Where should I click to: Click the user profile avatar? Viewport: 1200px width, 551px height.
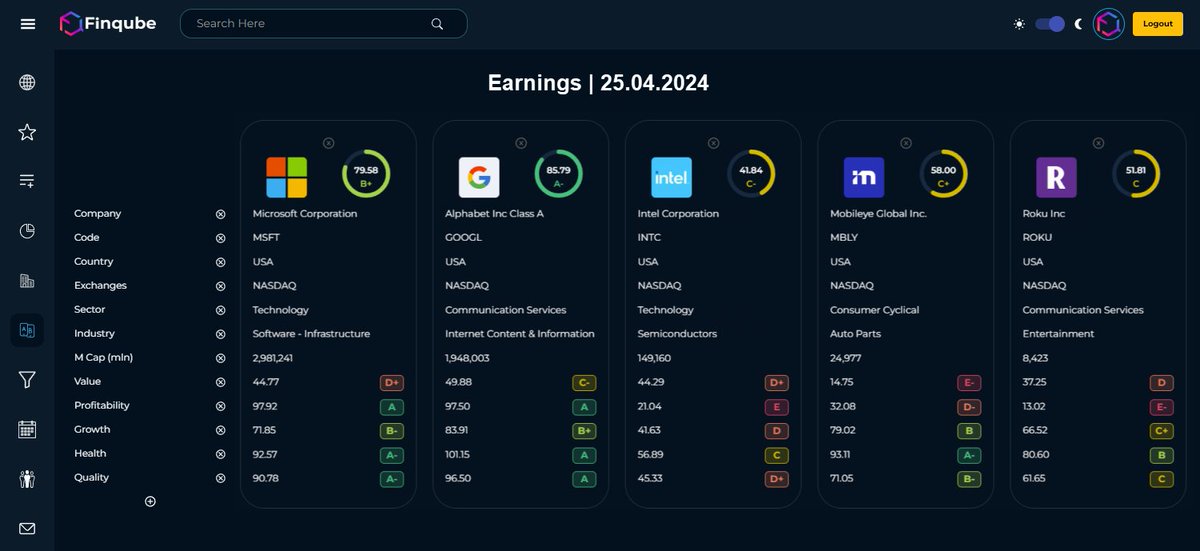coord(1109,24)
